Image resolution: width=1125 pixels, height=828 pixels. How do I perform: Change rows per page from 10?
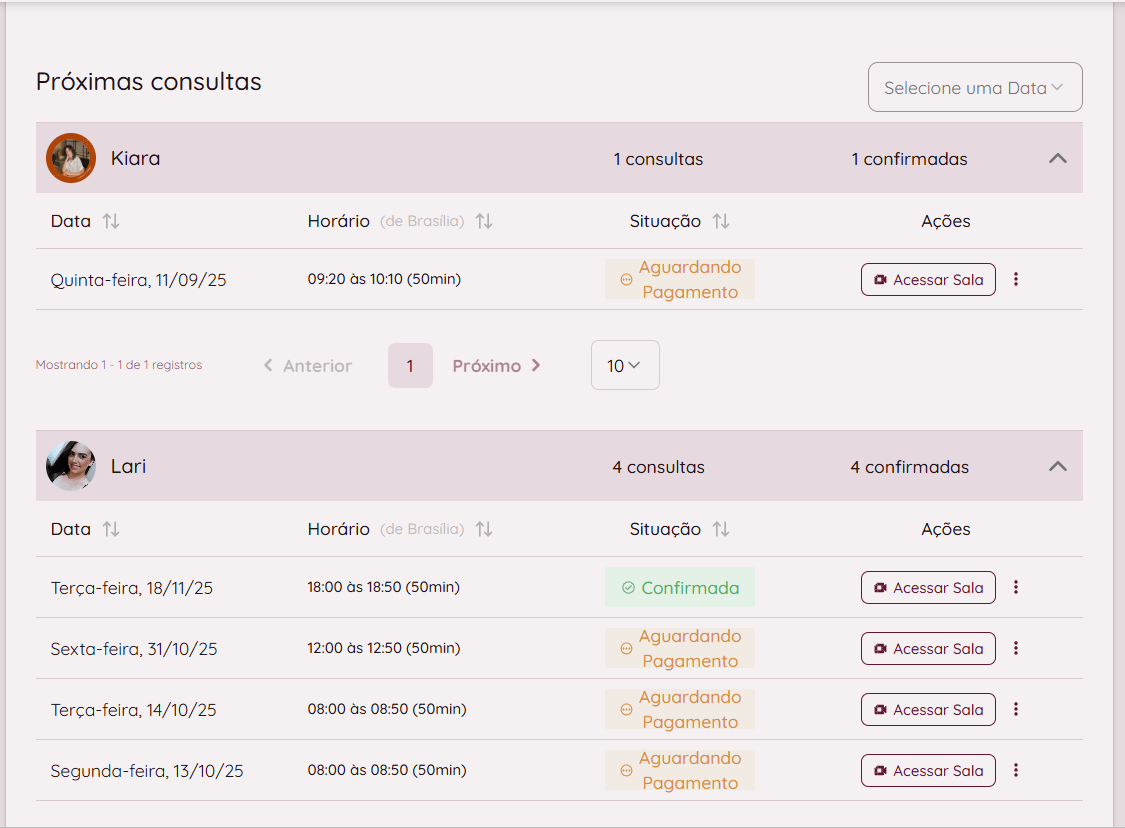click(624, 365)
